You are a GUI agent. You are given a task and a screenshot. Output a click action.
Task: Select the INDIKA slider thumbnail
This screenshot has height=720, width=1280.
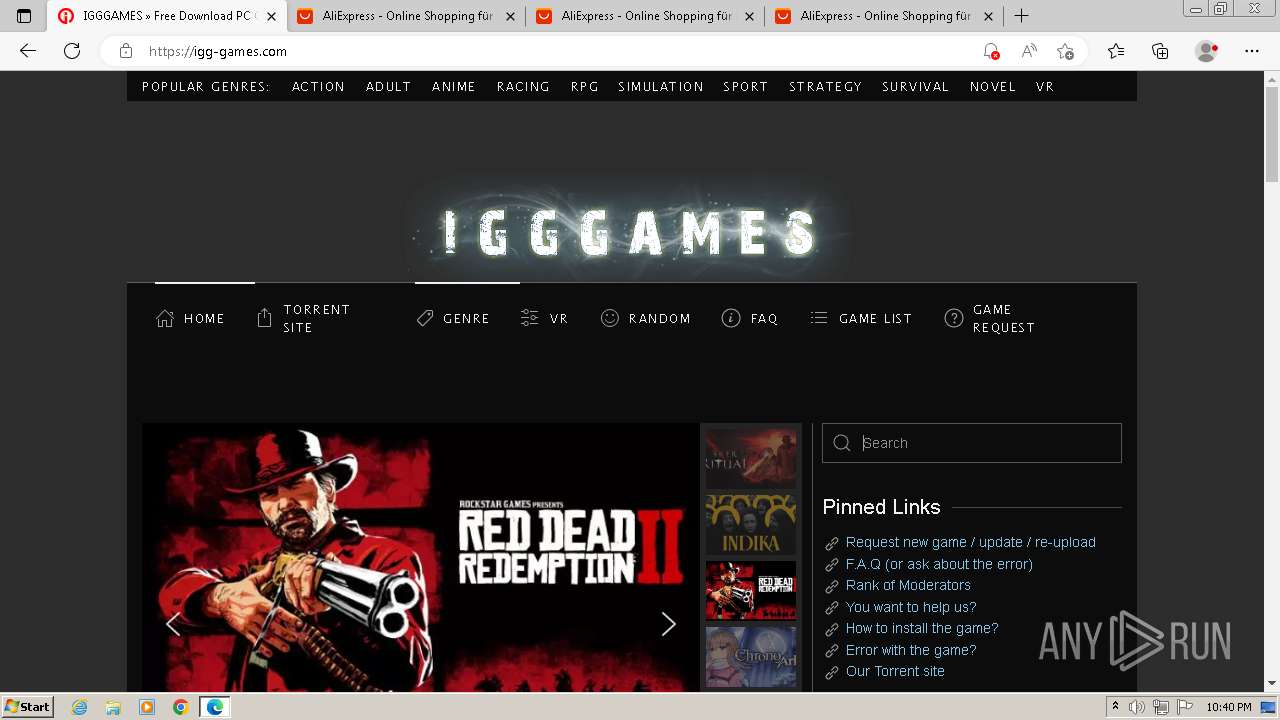tap(751, 525)
